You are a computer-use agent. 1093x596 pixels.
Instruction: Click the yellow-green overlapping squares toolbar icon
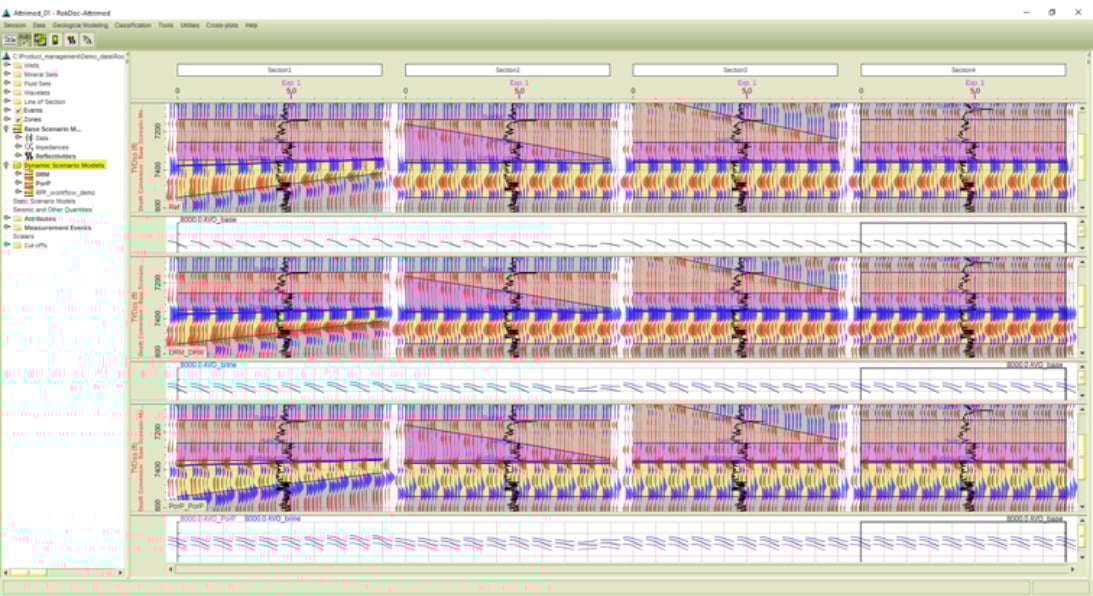pos(40,39)
